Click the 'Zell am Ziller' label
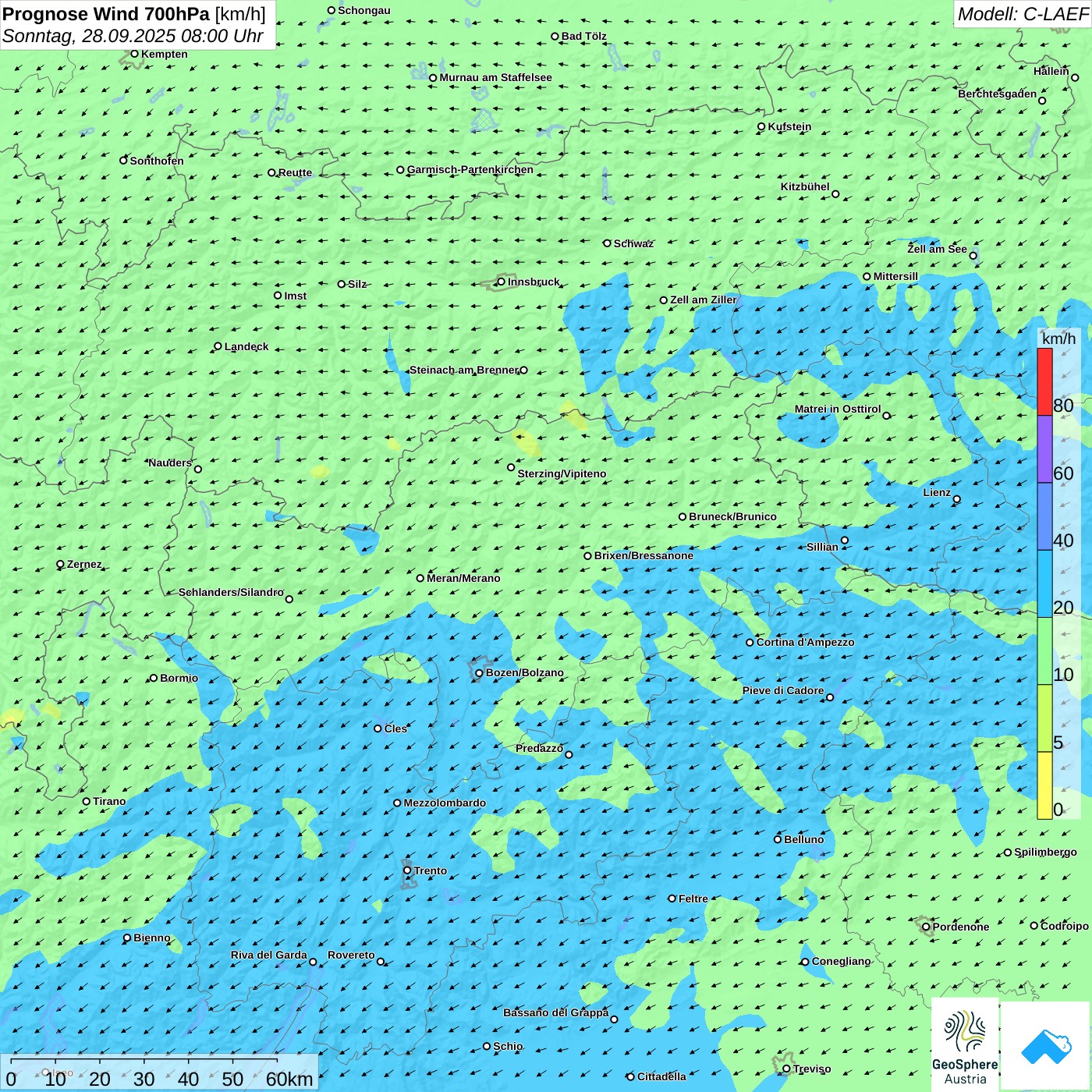1092x1092 pixels. (704, 300)
